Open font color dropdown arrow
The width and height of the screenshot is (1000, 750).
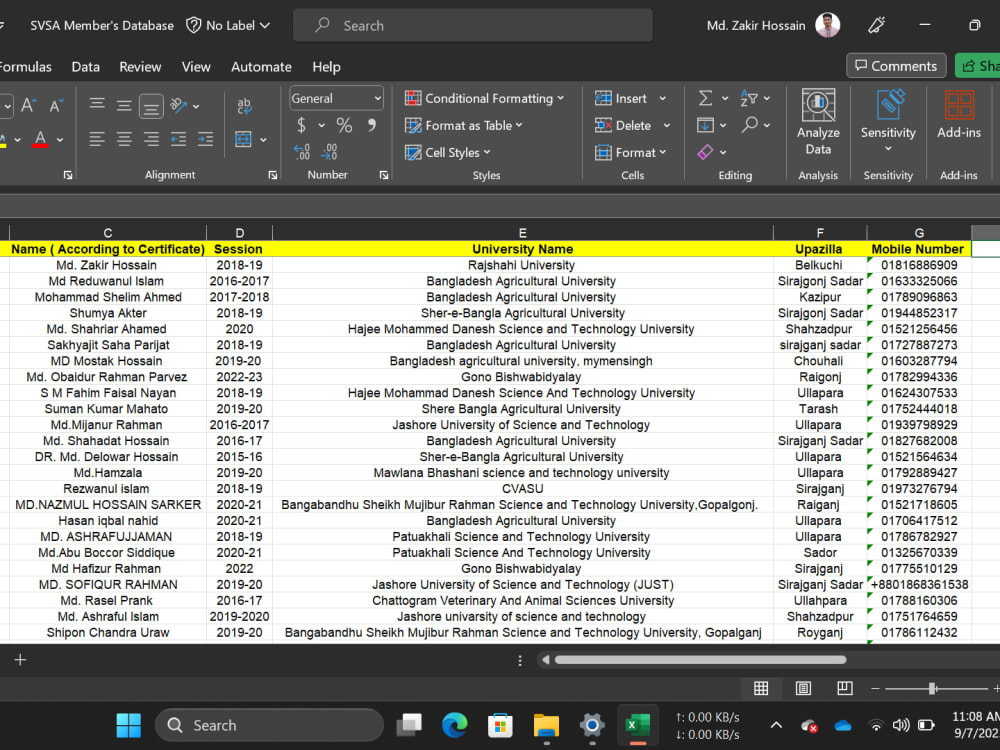(x=60, y=140)
